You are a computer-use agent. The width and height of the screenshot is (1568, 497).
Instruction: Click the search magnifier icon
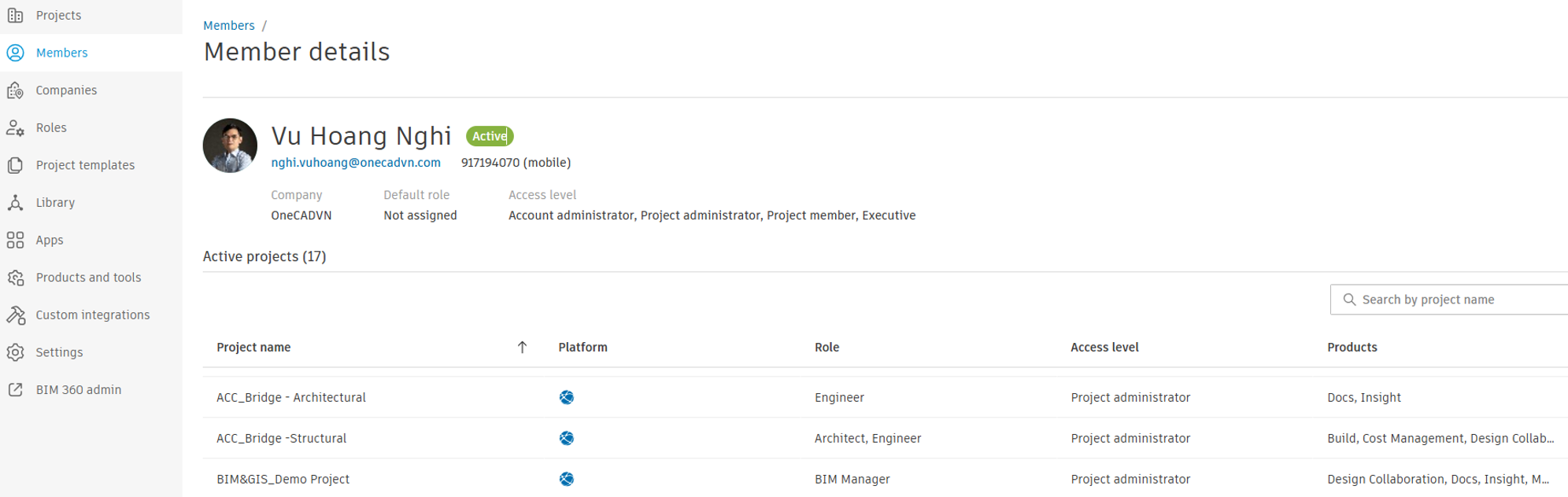click(x=1349, y=300)
